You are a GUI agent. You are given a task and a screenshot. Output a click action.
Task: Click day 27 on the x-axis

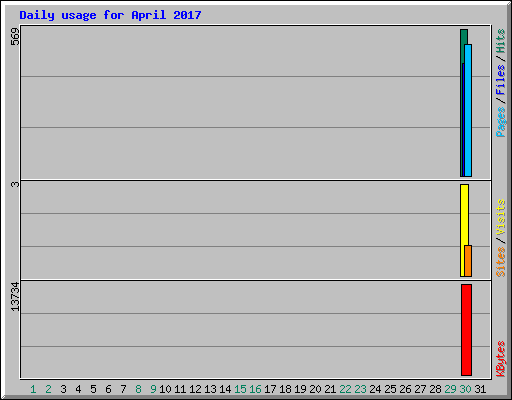point(420,389)
